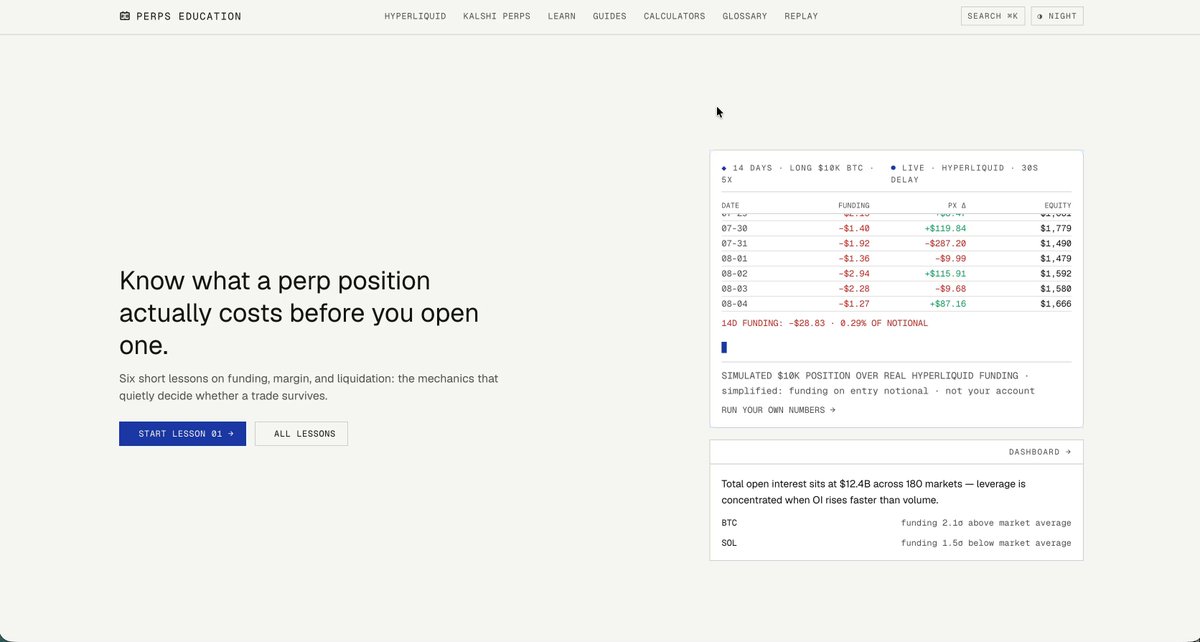
Task: Select the 07-31 date cell
Action: point(734,243)
